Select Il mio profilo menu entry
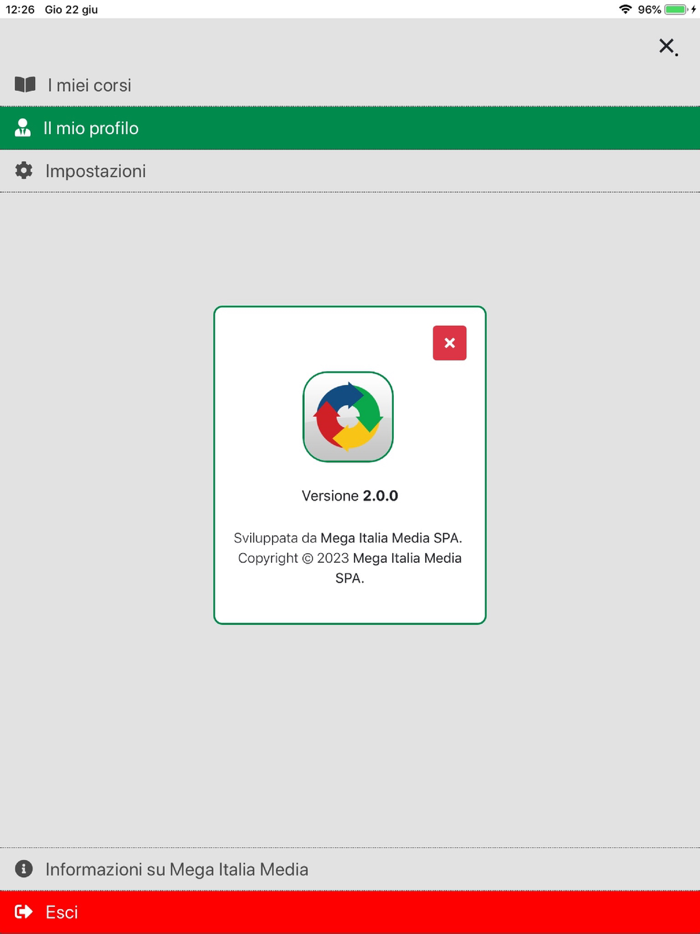This screenshot has width=700, height=934. pos(350,128)
